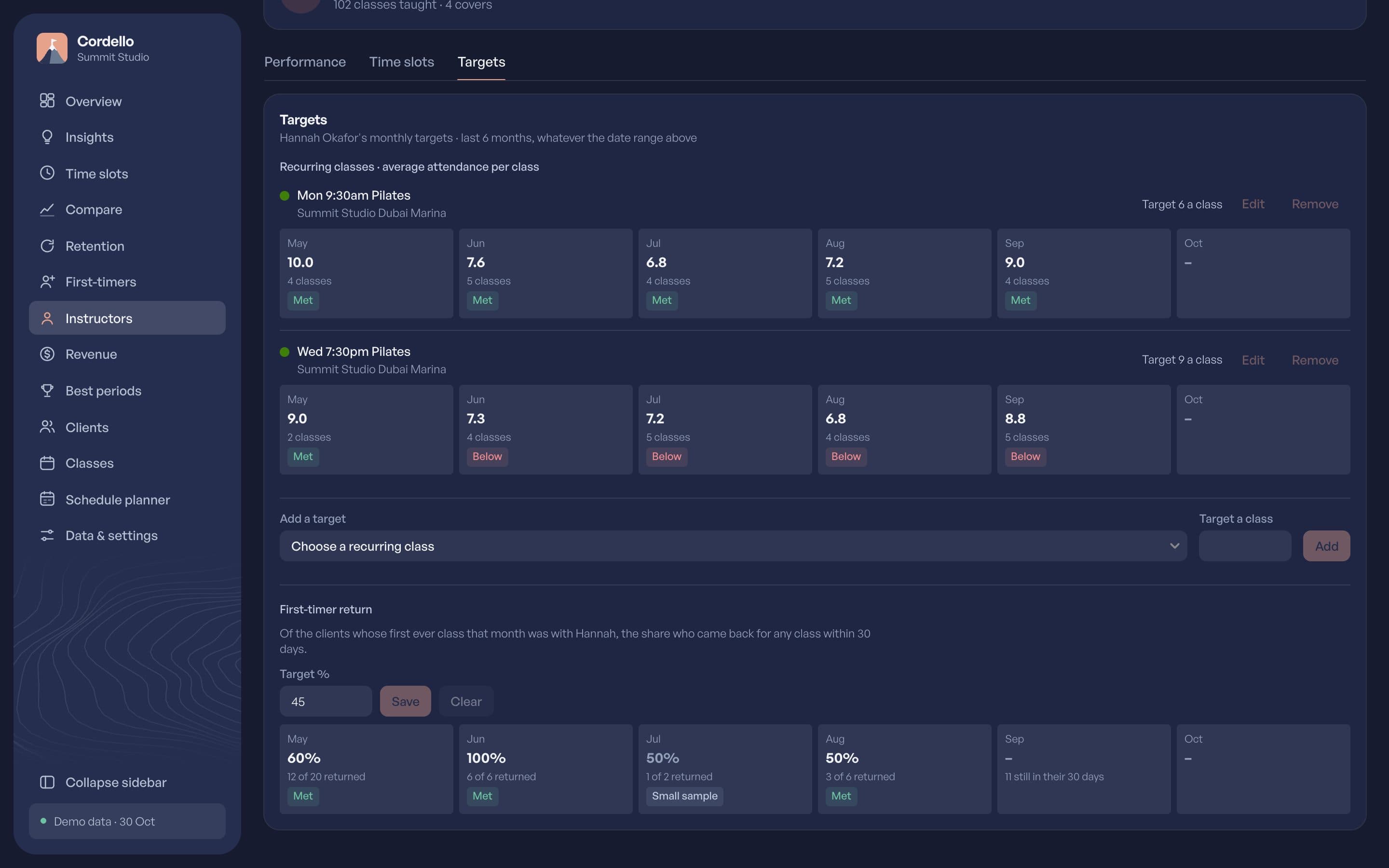Remove the Wed 7:30pm Pilates target
Viewport: 1389px width, 868px height.
pos(1315,361)
